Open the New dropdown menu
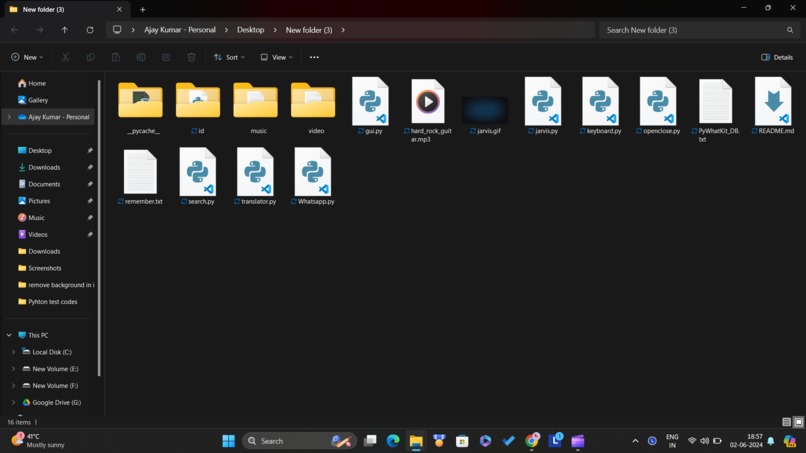The height and width of the screenshot is (453, 806). tap(27, 57)
